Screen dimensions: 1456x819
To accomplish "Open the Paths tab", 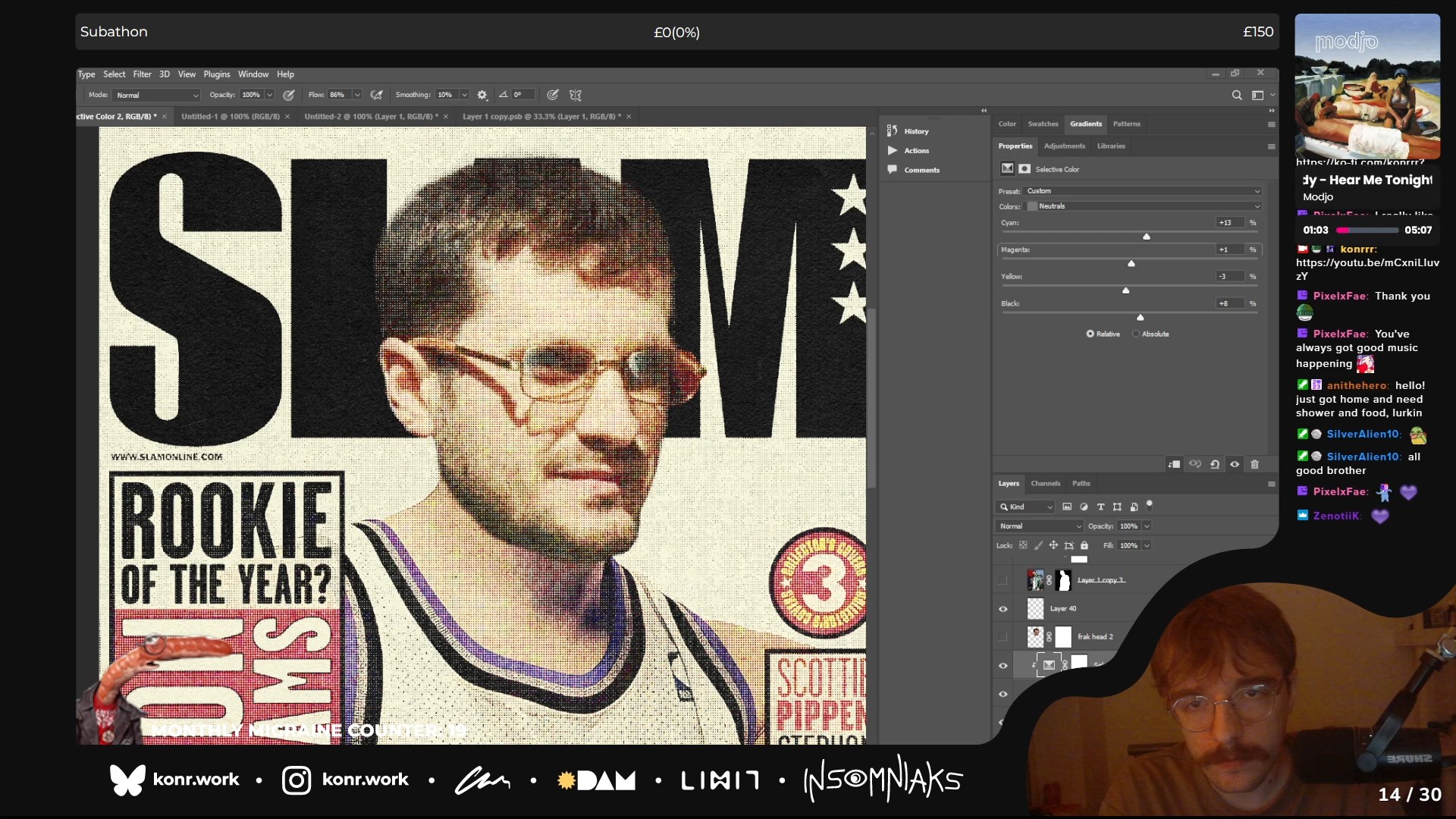I will (x=1081, y=484).
